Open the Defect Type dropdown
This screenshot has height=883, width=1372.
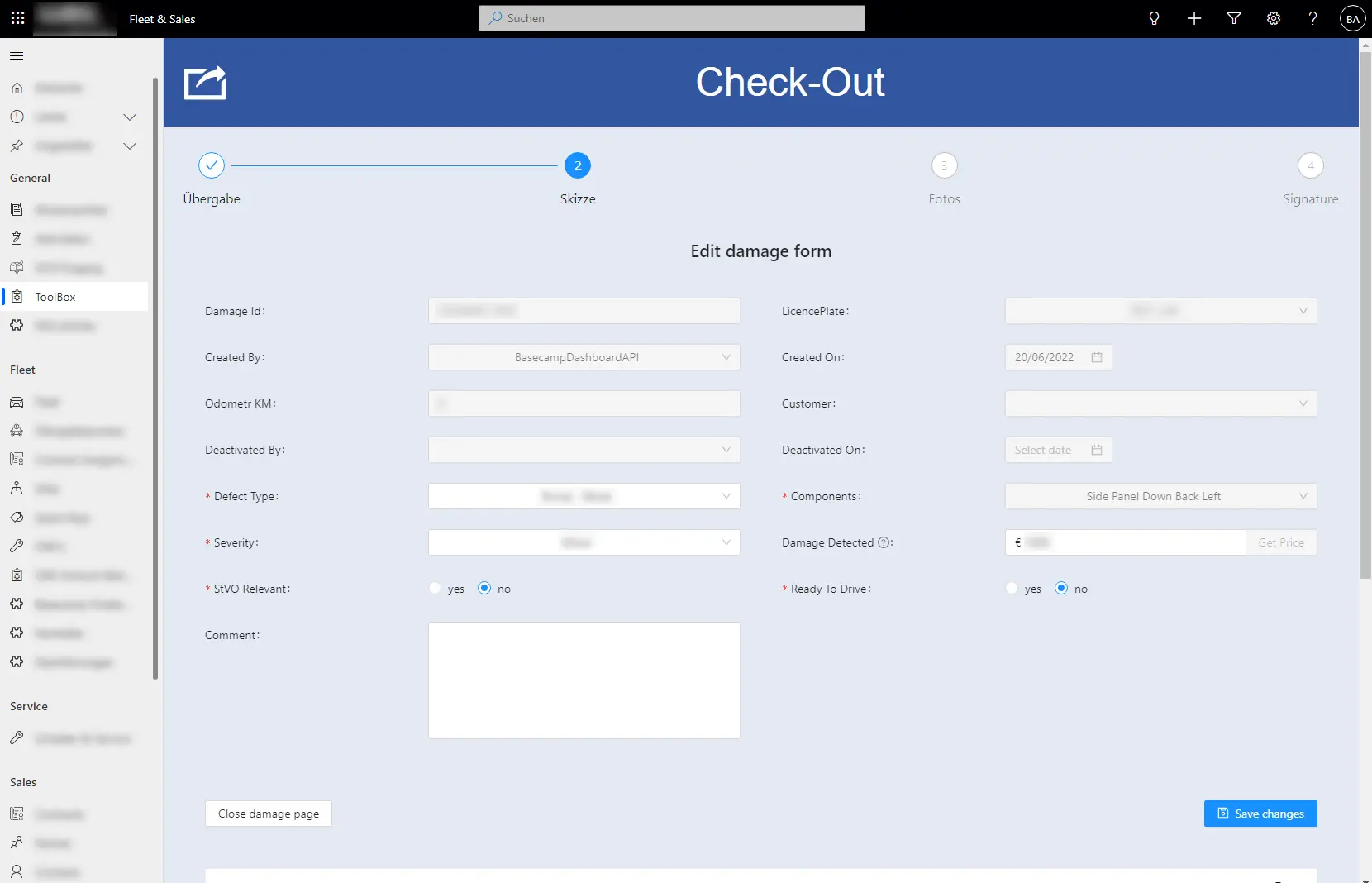point(584,497)
